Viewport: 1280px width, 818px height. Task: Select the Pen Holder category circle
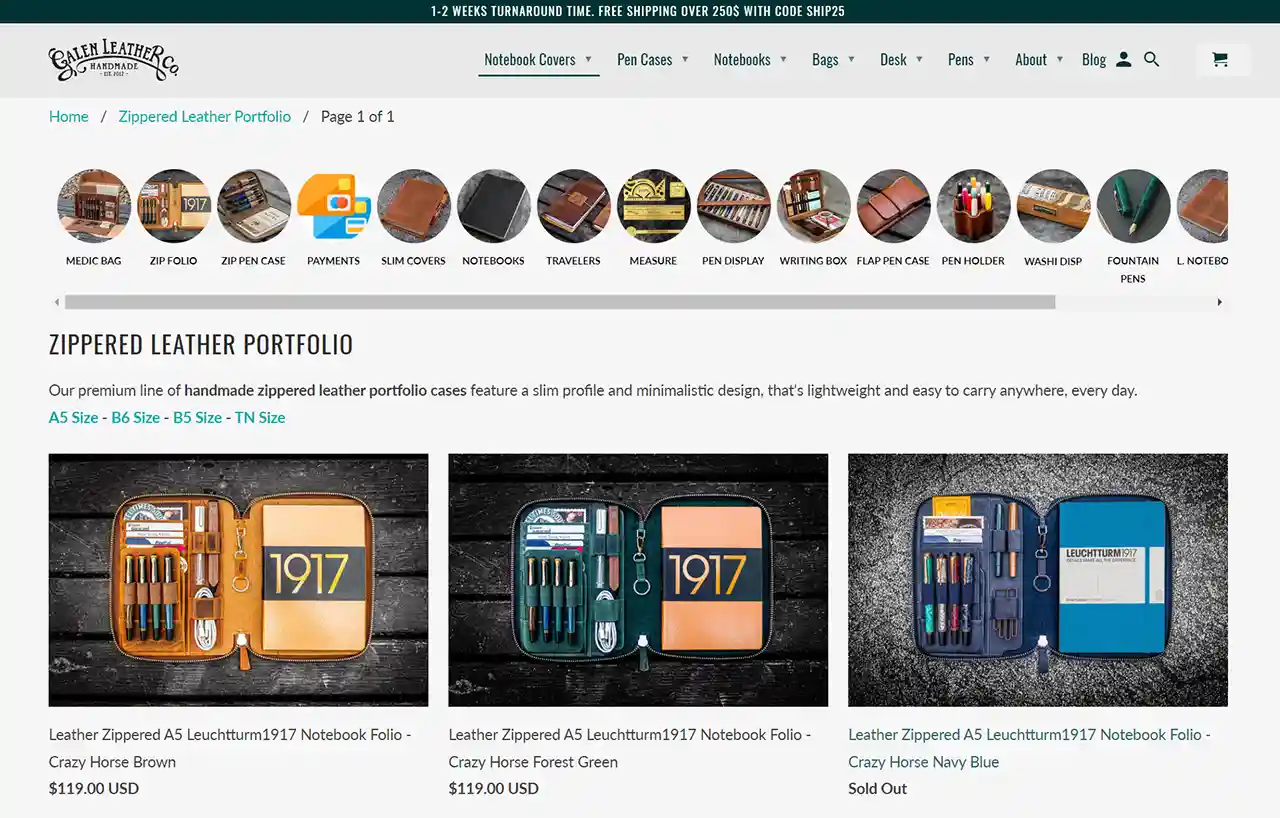[974, 206]
